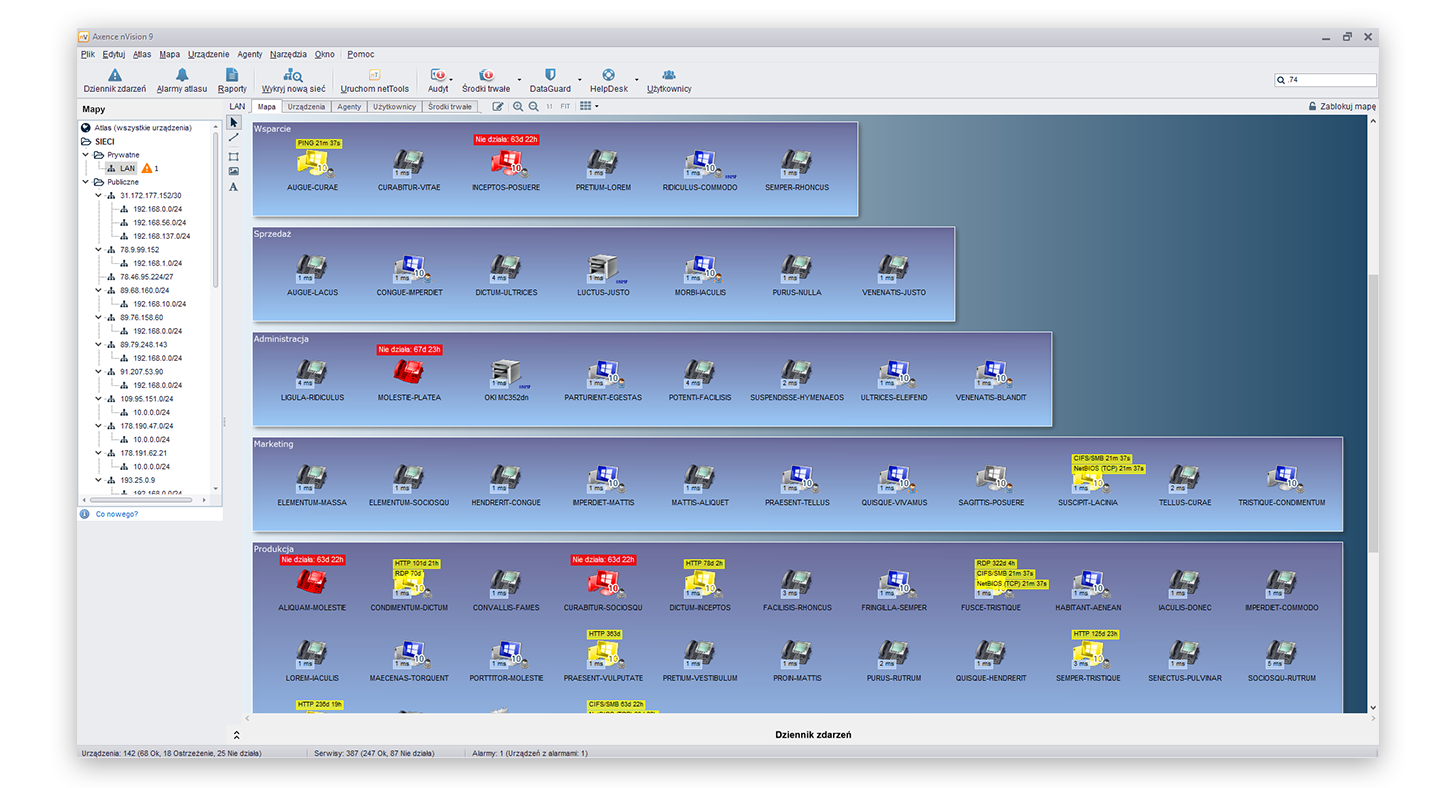This screenshot has height=788, width=1456.
Task: Set map zoom to 1:1
Action: pyautogui.click(x=549, y=106)
